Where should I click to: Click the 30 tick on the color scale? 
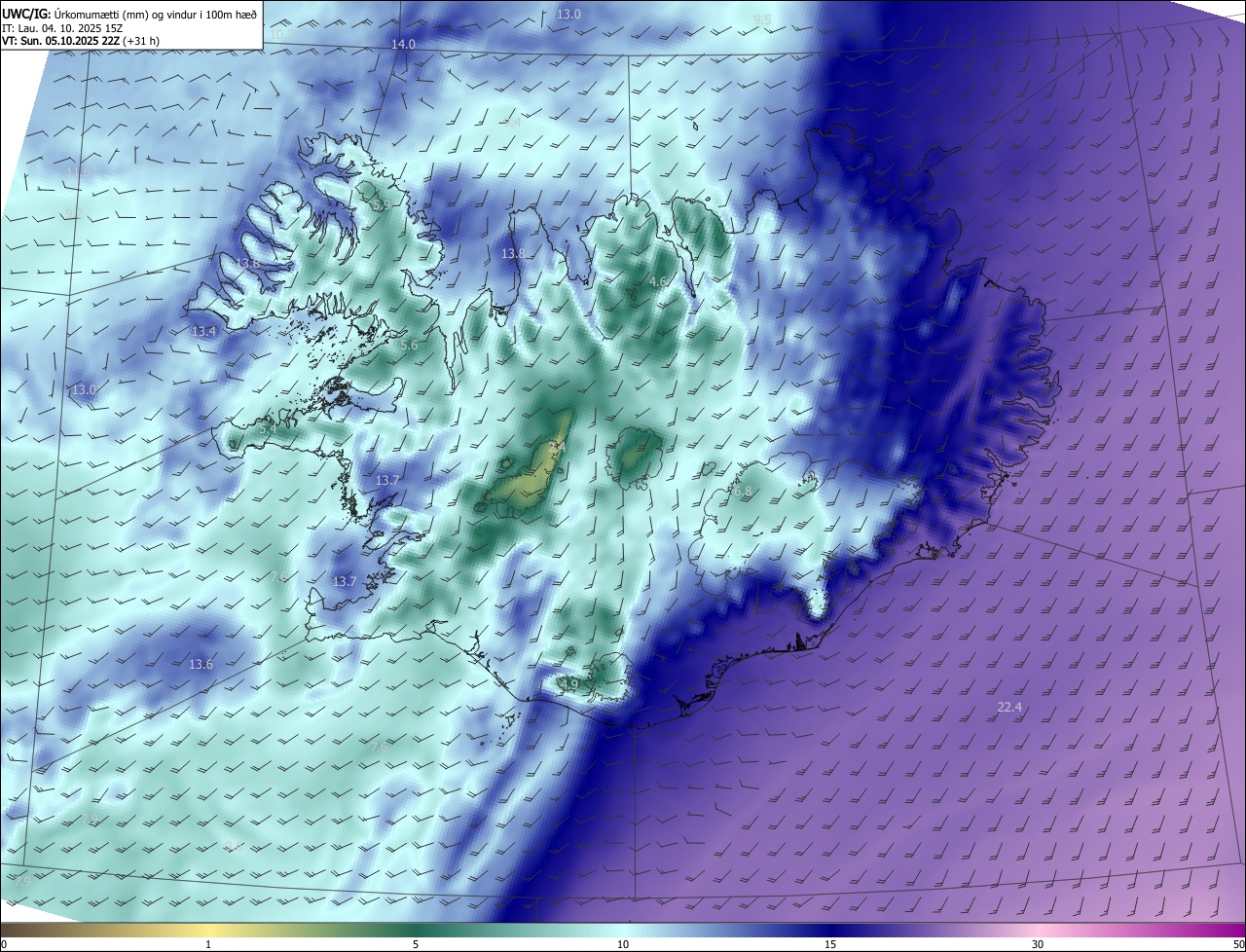coord(1038,944)
